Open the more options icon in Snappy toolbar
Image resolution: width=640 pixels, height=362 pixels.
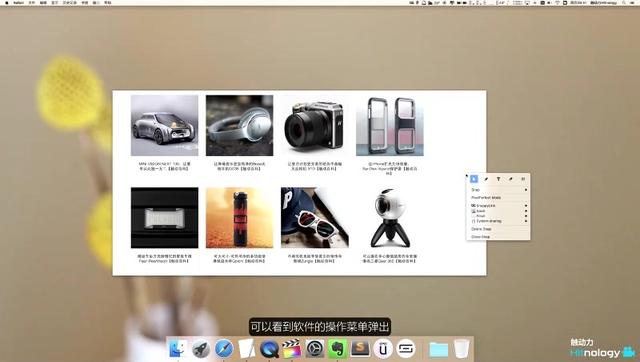click(x=523, y=179)
